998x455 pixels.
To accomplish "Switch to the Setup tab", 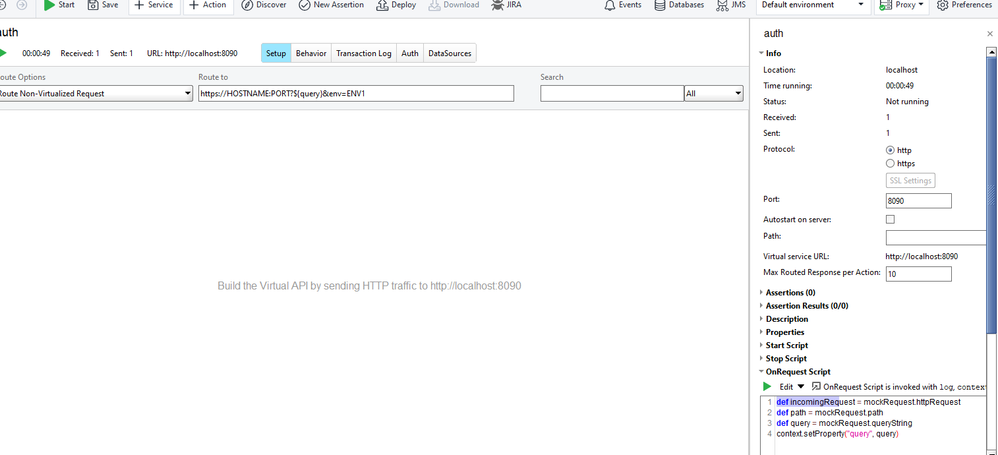I will click(276, 53).
